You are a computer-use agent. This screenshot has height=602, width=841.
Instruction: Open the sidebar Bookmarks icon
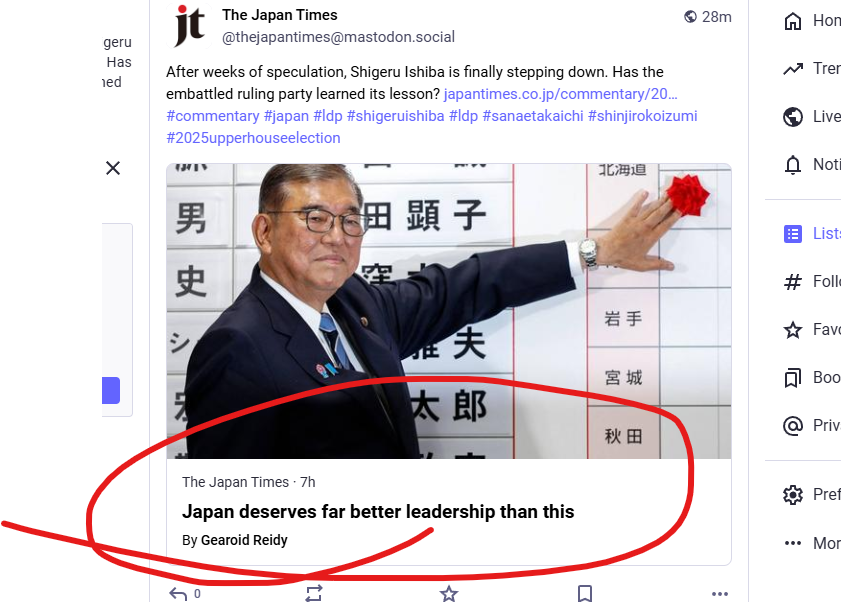pyautogui.click(x=793, y=378)
